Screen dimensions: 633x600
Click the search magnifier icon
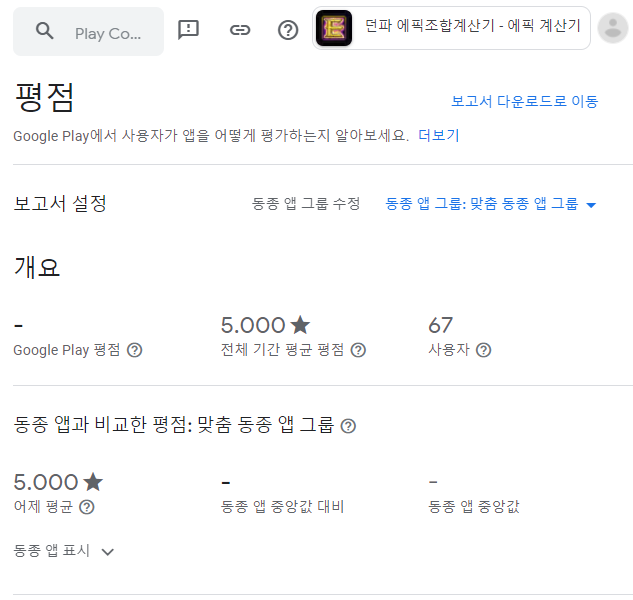pos(44,31)
